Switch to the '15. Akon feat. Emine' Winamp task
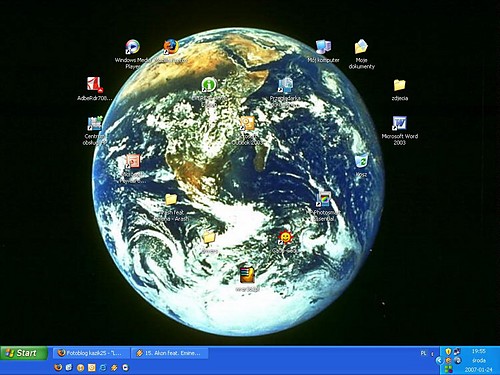This screenshot has width=500, height=375. click(170, 353)
